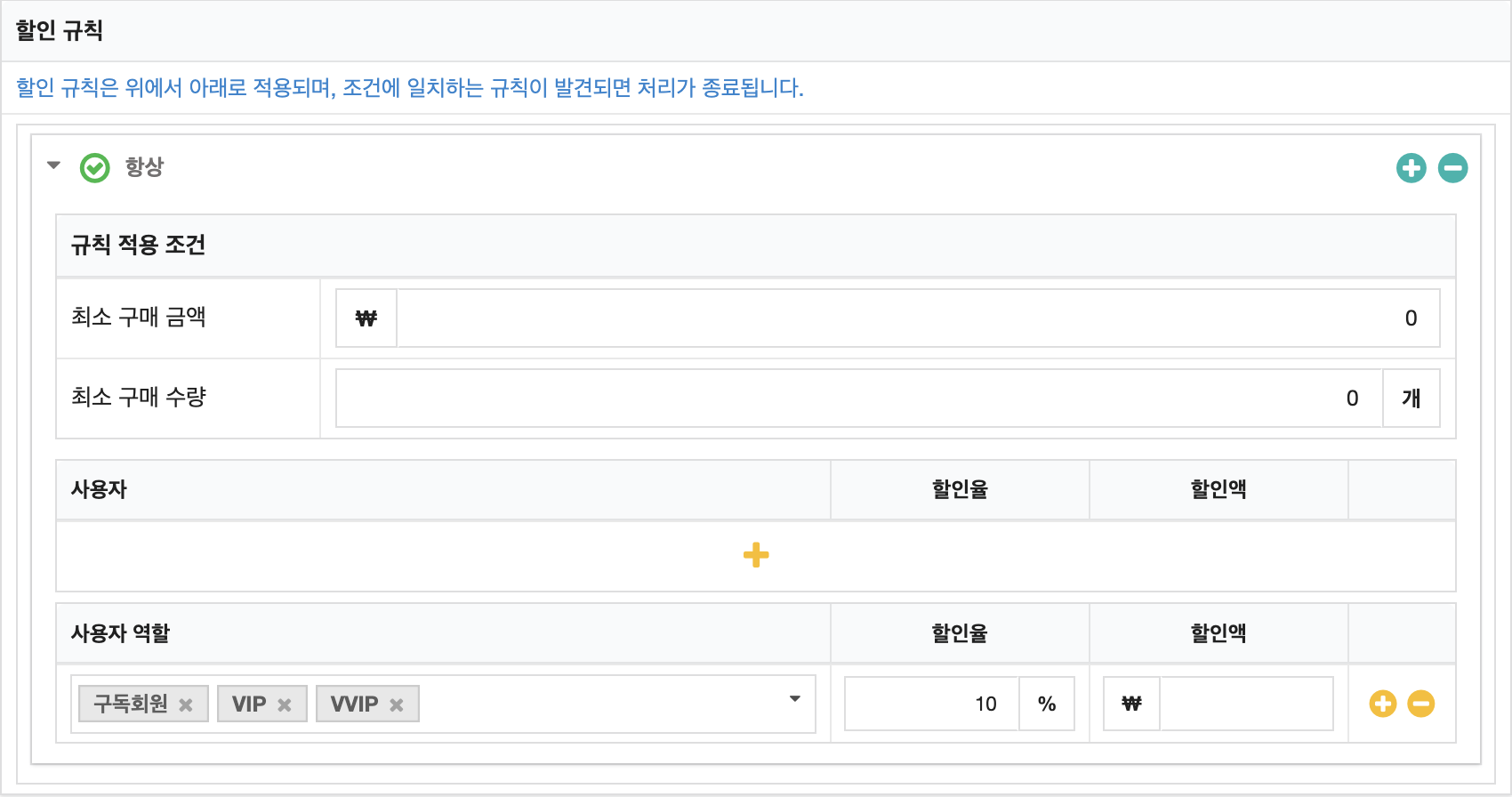Click the 할인율 percent input showing 10

(931, 704)
